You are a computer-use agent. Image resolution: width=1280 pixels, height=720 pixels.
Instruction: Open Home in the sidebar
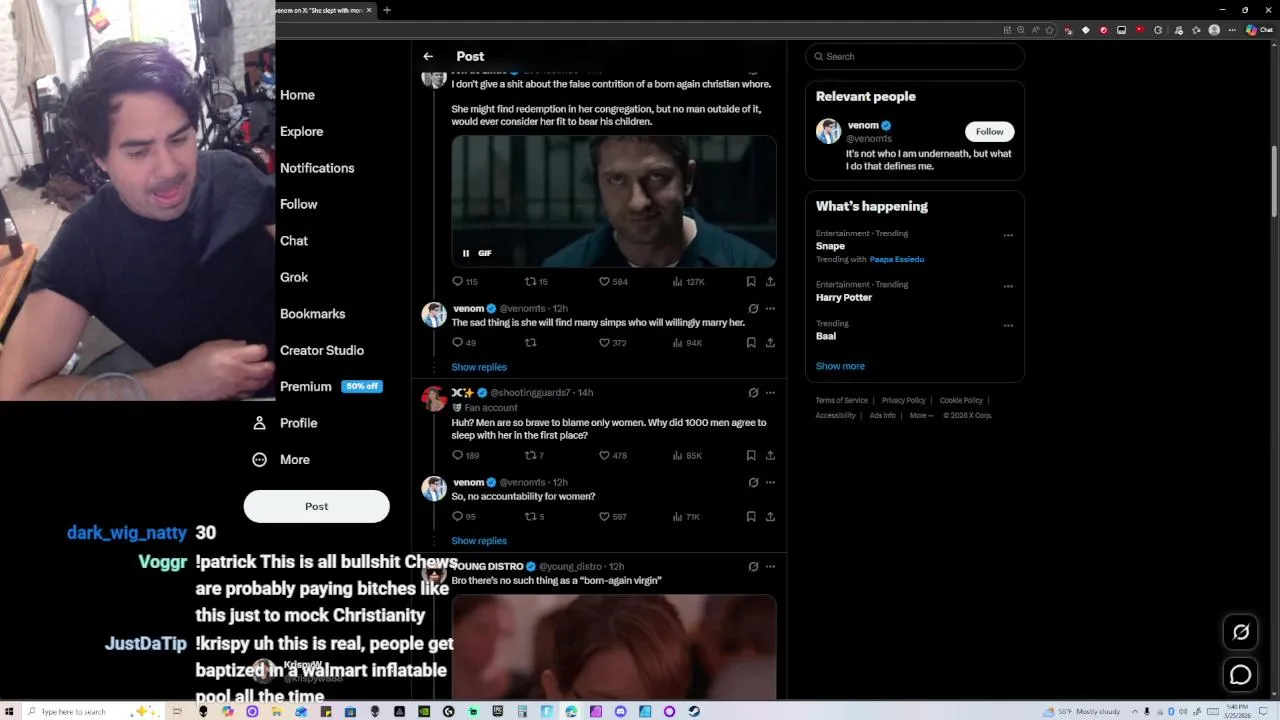pyautogui.click(x=297, y=95)
